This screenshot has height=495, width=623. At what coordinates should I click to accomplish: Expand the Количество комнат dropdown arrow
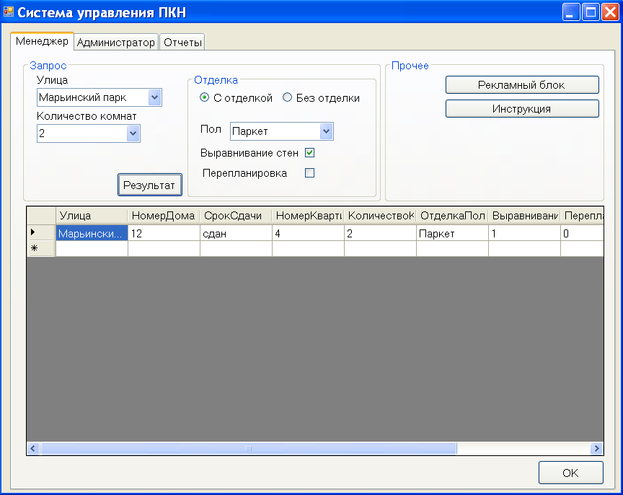tap(134, 133)
